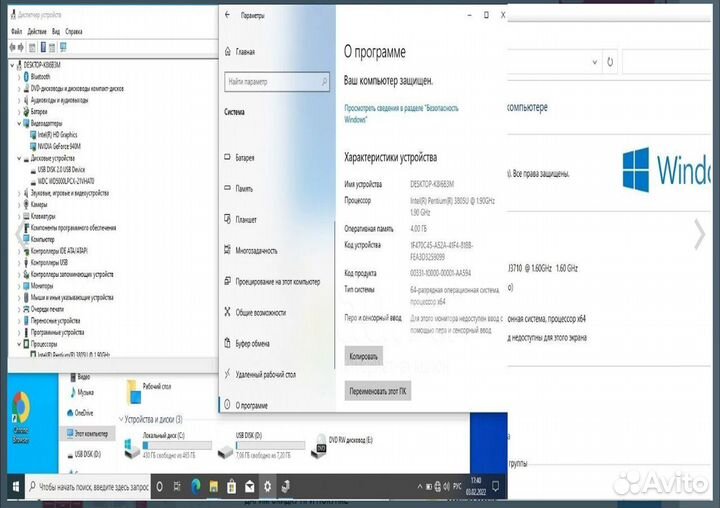Click scan hardware monitor icon in toolbar
The height and width of the screenshot is (508, 720).
point(63,47)
